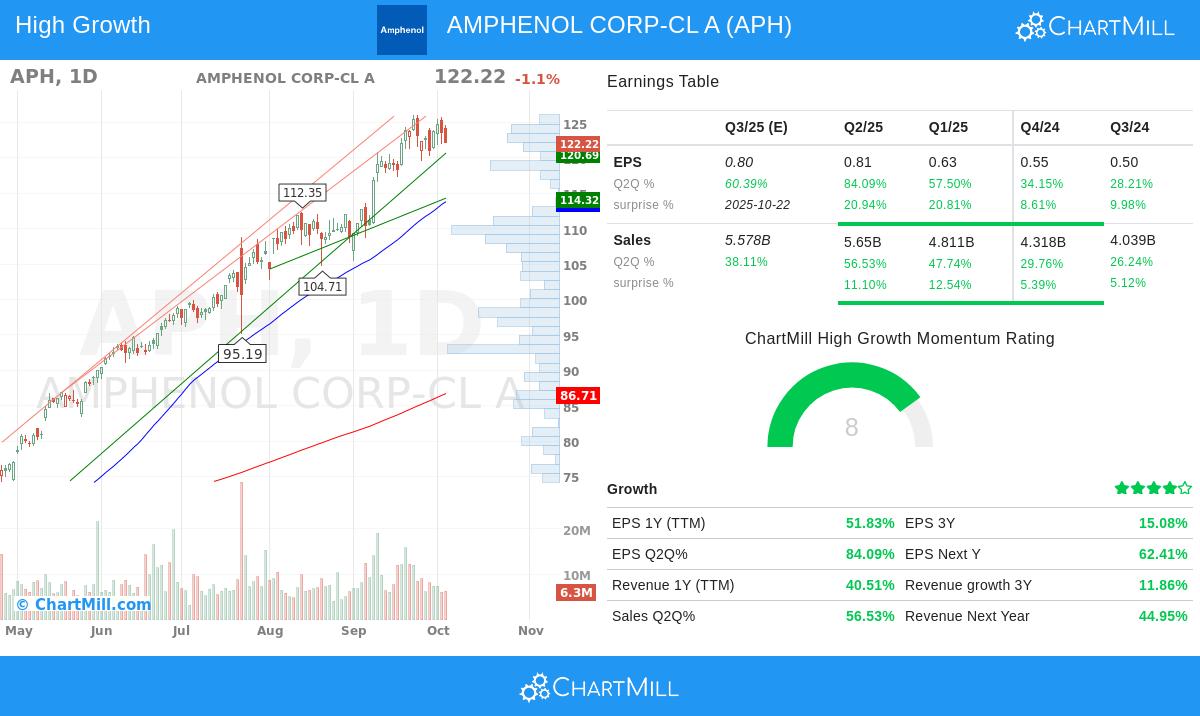Select the green 120.69 price tag
Image resolution: width=1200 pixels, height=716 pixels.
(579, 156)
